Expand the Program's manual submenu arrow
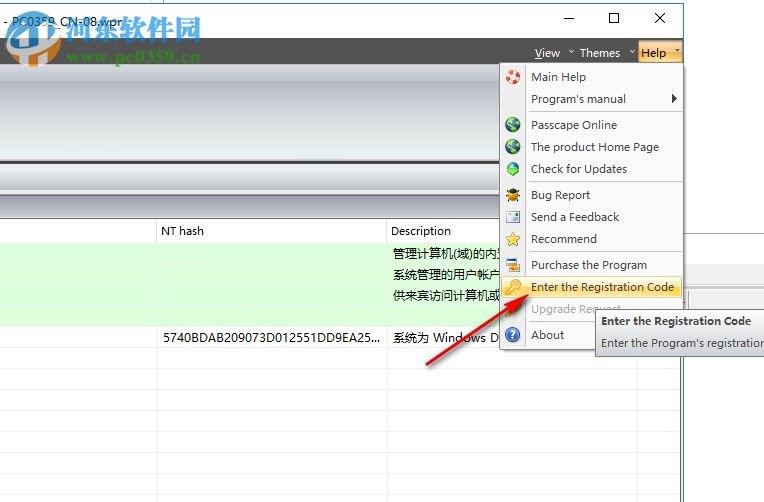The width and height of the screenshot is (764, 502). point(674,99)
